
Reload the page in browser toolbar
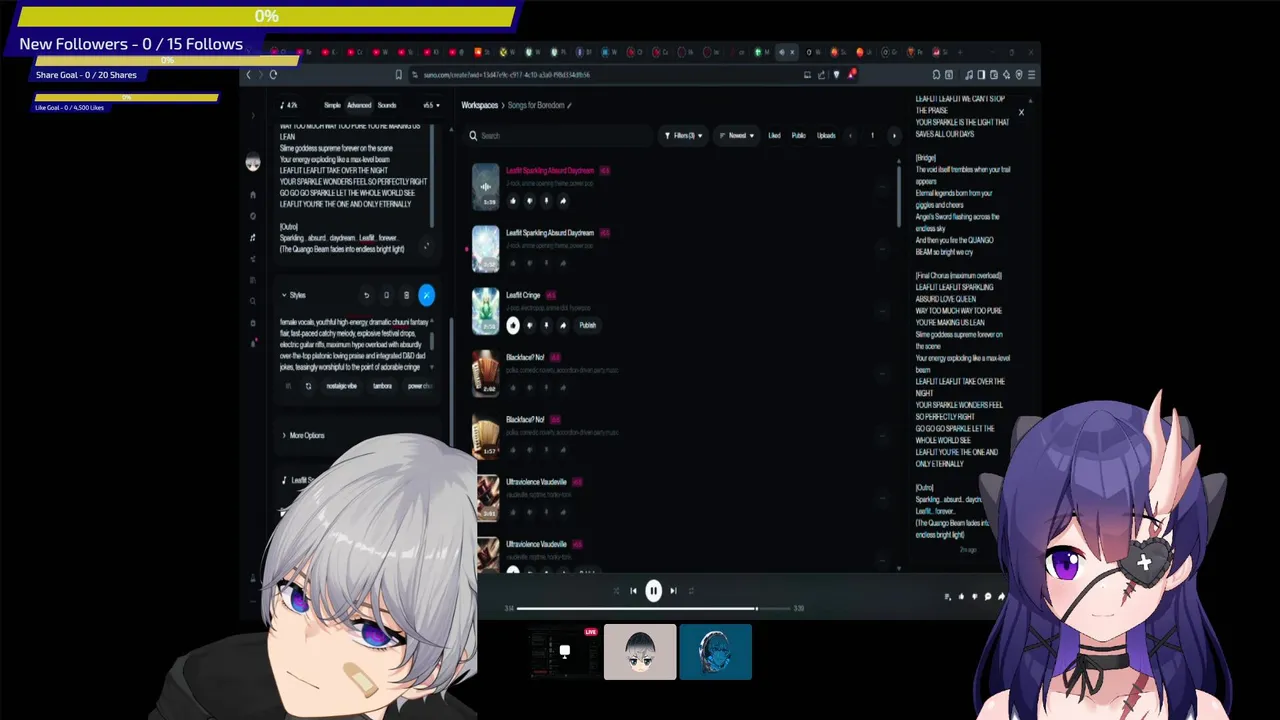click(x=275, y=75)
